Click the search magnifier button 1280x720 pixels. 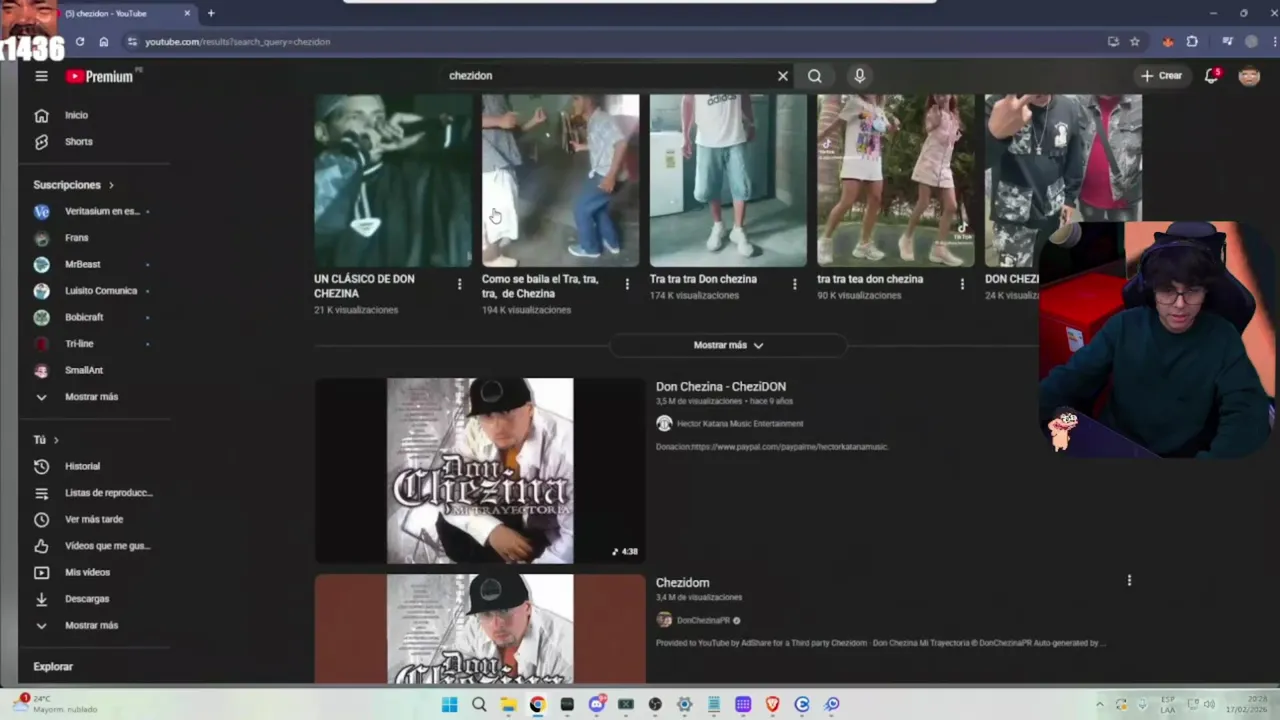click(x=815, y=76)
